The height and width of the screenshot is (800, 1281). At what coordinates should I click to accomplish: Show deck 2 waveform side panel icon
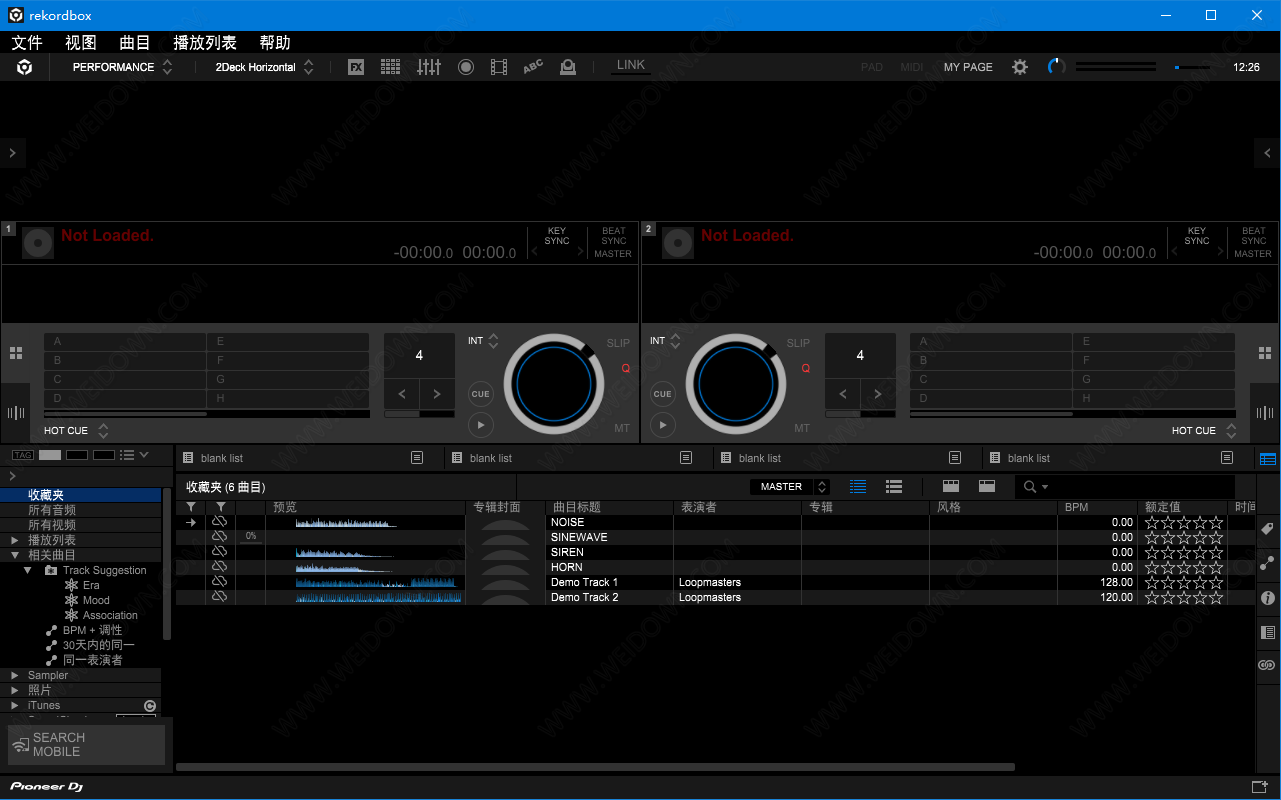[x=1265, y=413]
